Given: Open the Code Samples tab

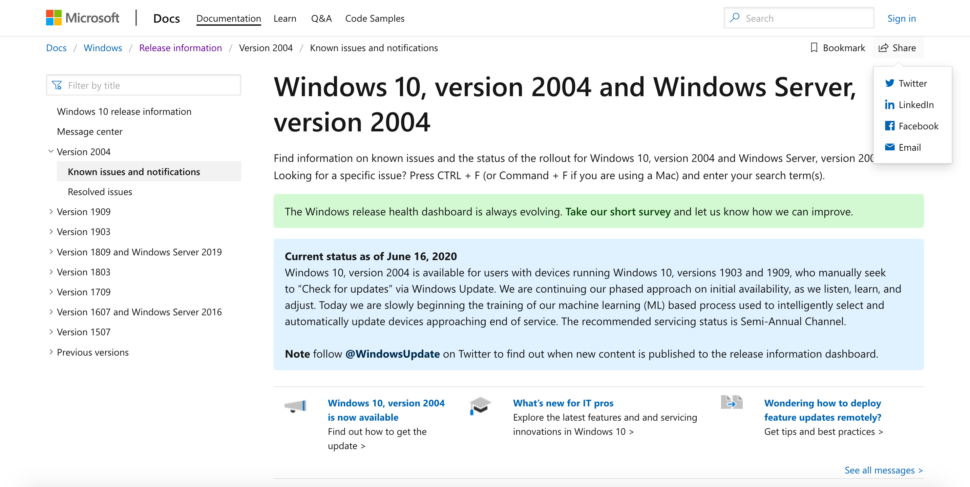Looking at the screenshot, I should pos(375,19).
